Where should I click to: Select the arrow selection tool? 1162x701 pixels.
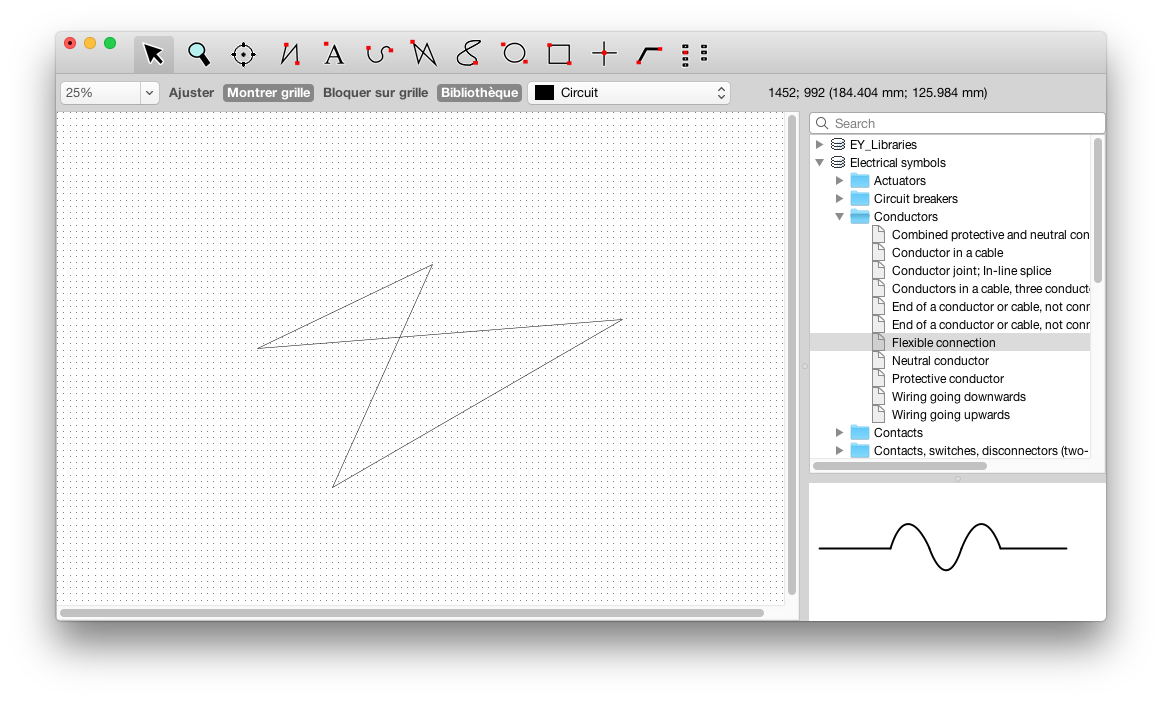pyautogui.click(x=153, y=54)
